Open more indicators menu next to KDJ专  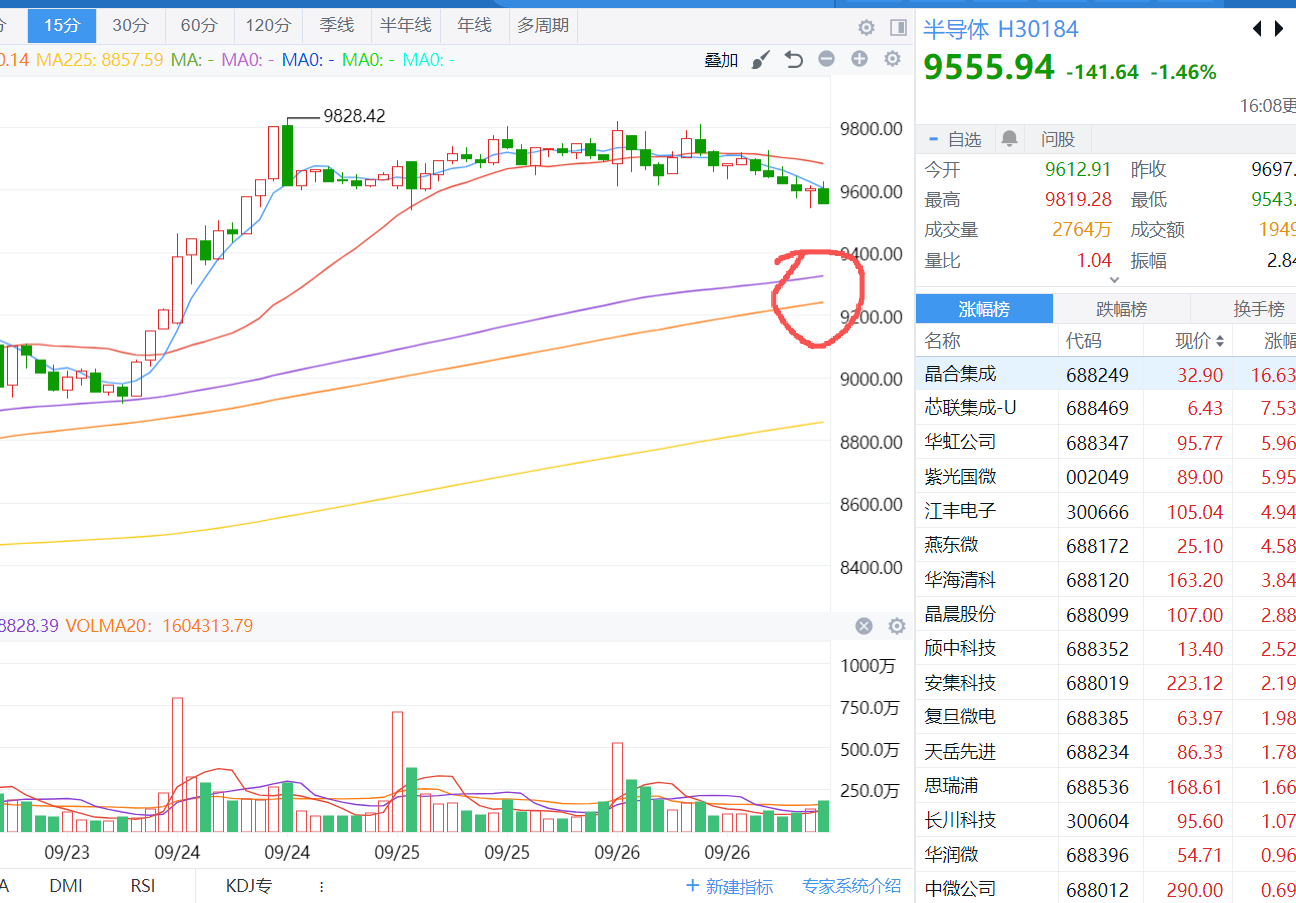coord(321,886)
